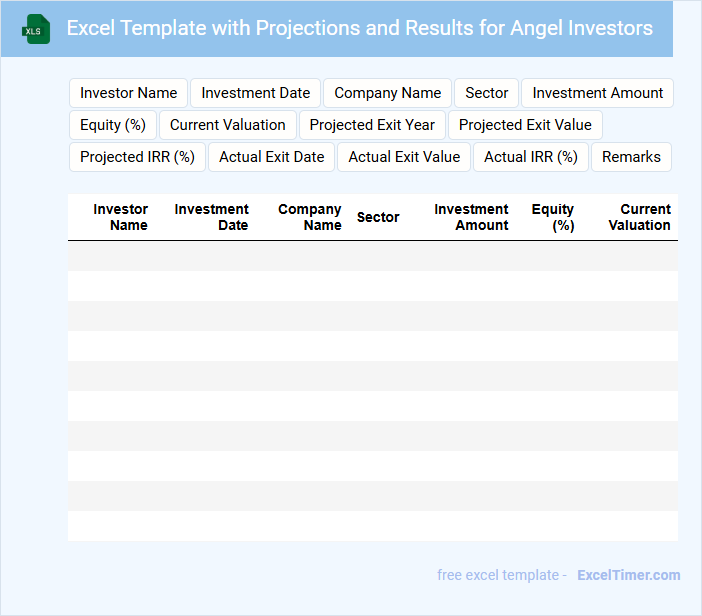The image size is (702, 616).
Task: Select the Investor Name tag
Action: tap(128, 93)
